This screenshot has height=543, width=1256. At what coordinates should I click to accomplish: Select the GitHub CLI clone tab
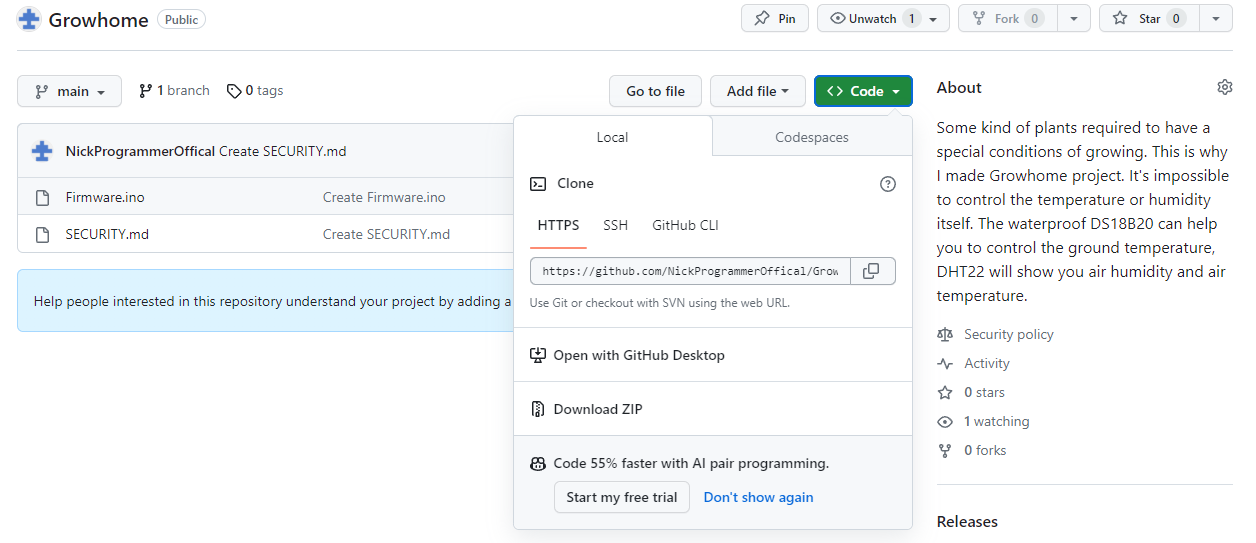pos(685,225)
